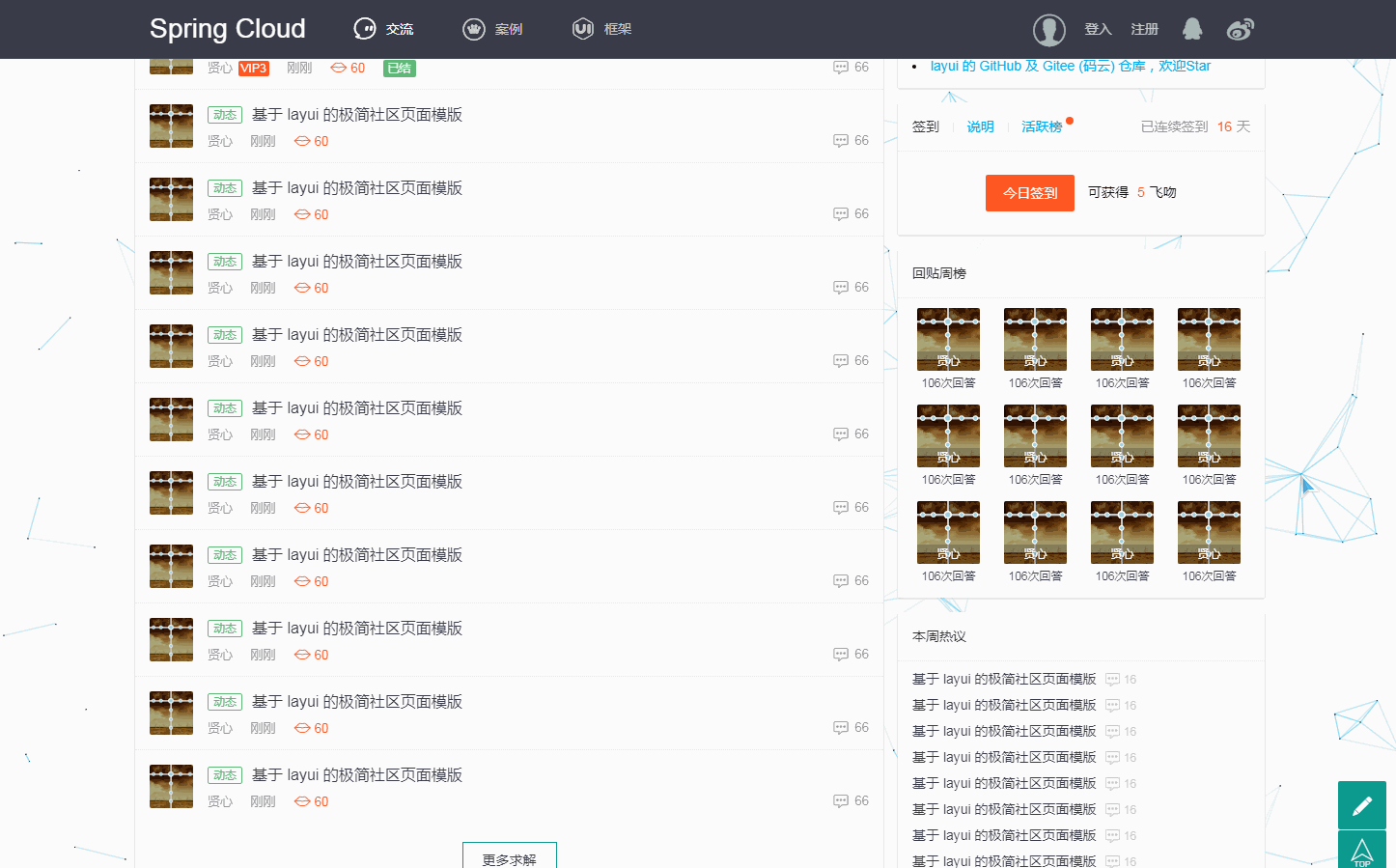Open the 案例 icon in header

click(474, 29)
